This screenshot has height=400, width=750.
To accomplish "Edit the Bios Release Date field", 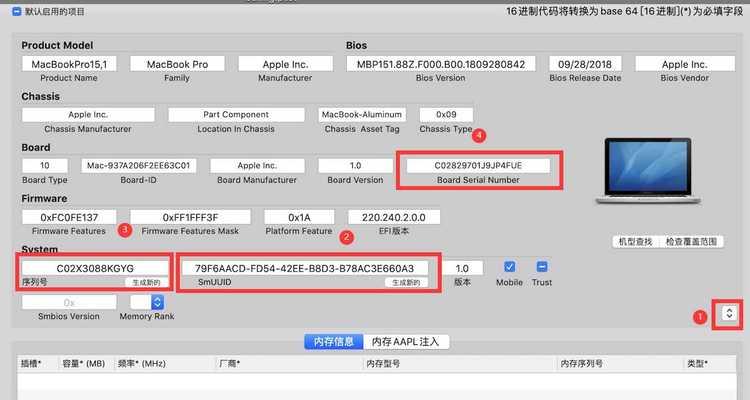I will pyautogui.click(x=585, y=64).
